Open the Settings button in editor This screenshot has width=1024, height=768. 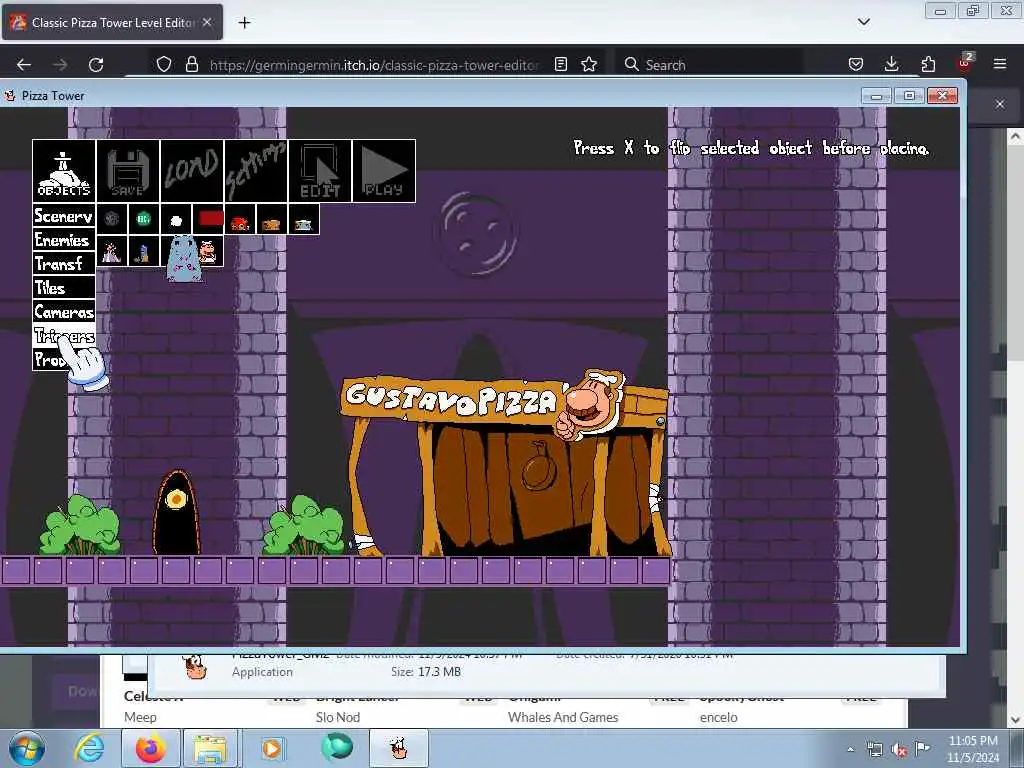point(256,170)
